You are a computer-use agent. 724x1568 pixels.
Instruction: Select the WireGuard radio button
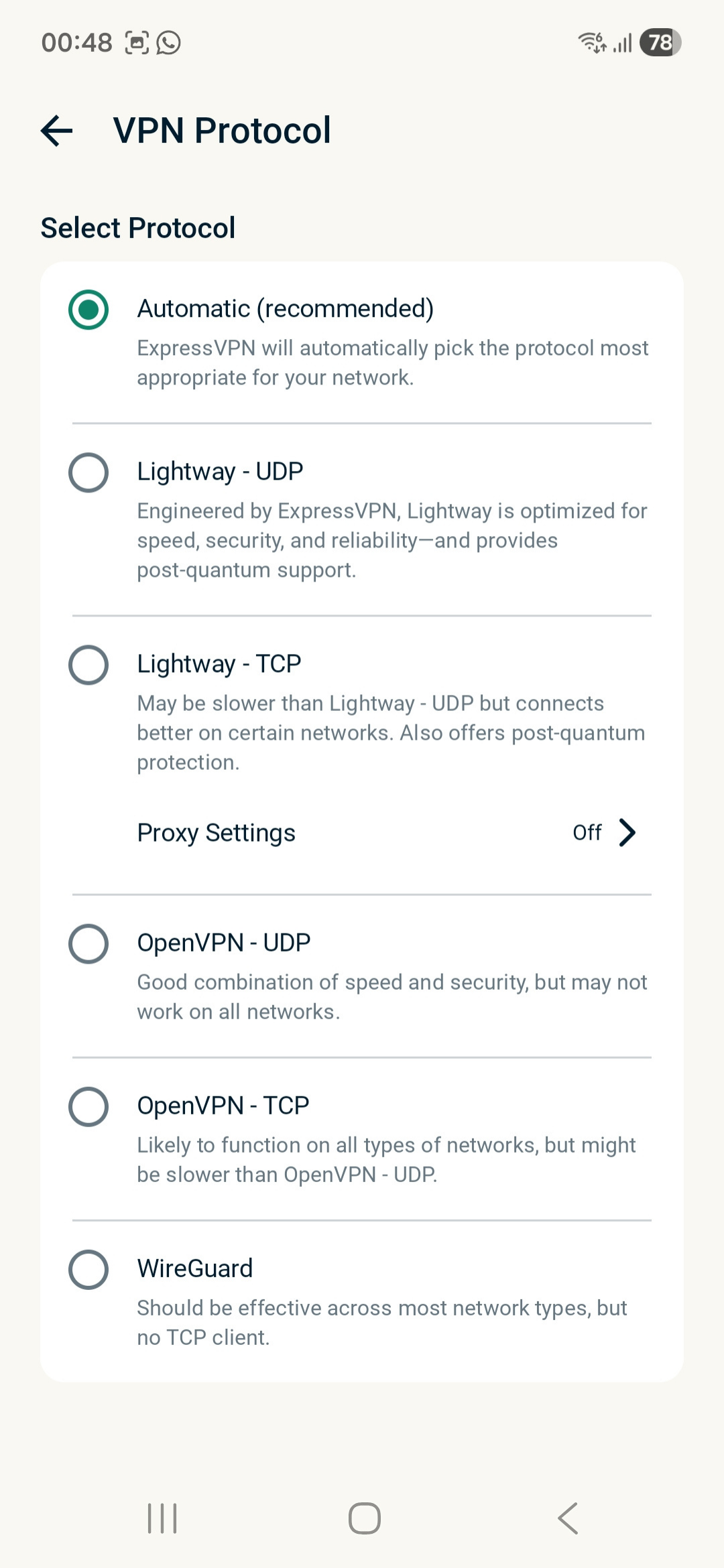(x=88, y=1269)
